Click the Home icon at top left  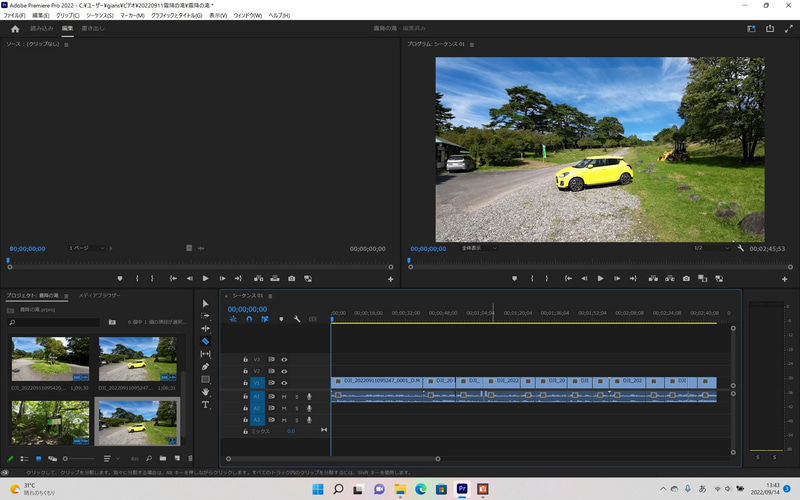pyautogui.click(x=15, y=29)
